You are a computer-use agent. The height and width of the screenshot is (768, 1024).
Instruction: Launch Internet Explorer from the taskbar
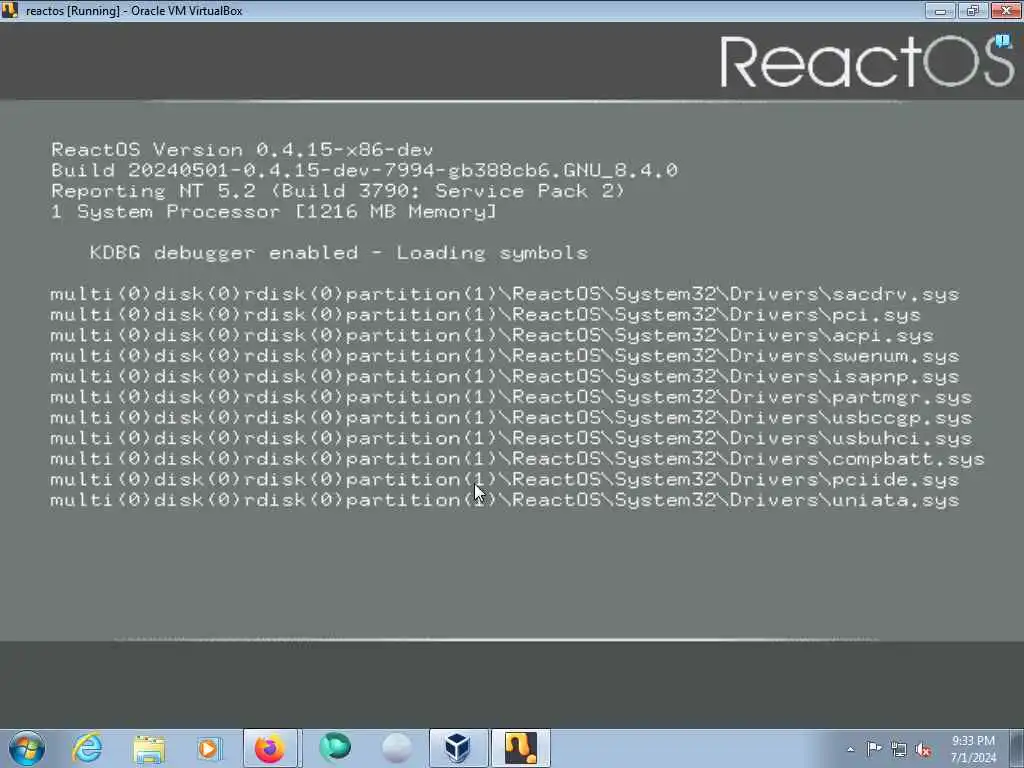point(87,748)
